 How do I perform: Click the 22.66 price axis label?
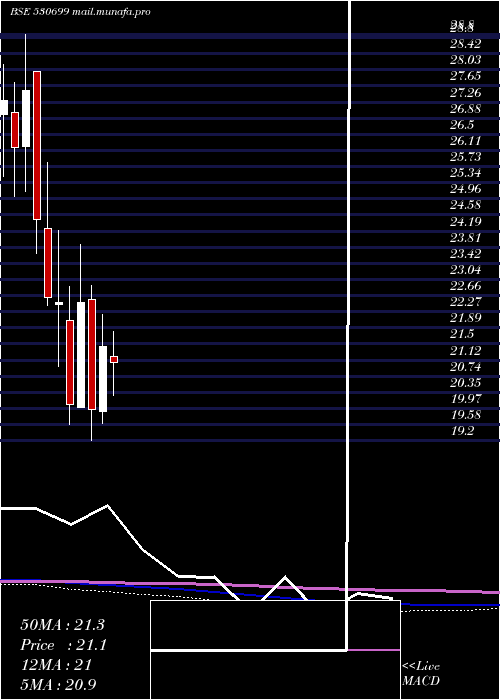[466, 286]
